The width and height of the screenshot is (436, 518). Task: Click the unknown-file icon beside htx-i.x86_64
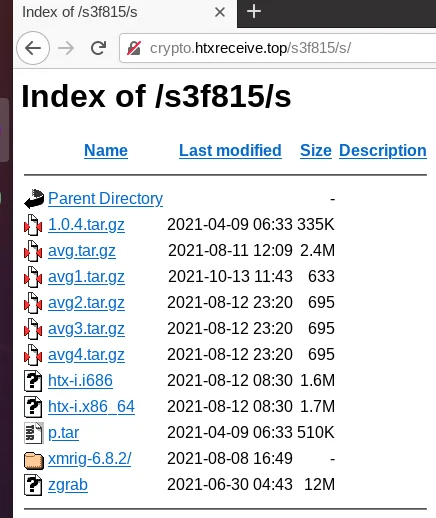coord(33,407)
